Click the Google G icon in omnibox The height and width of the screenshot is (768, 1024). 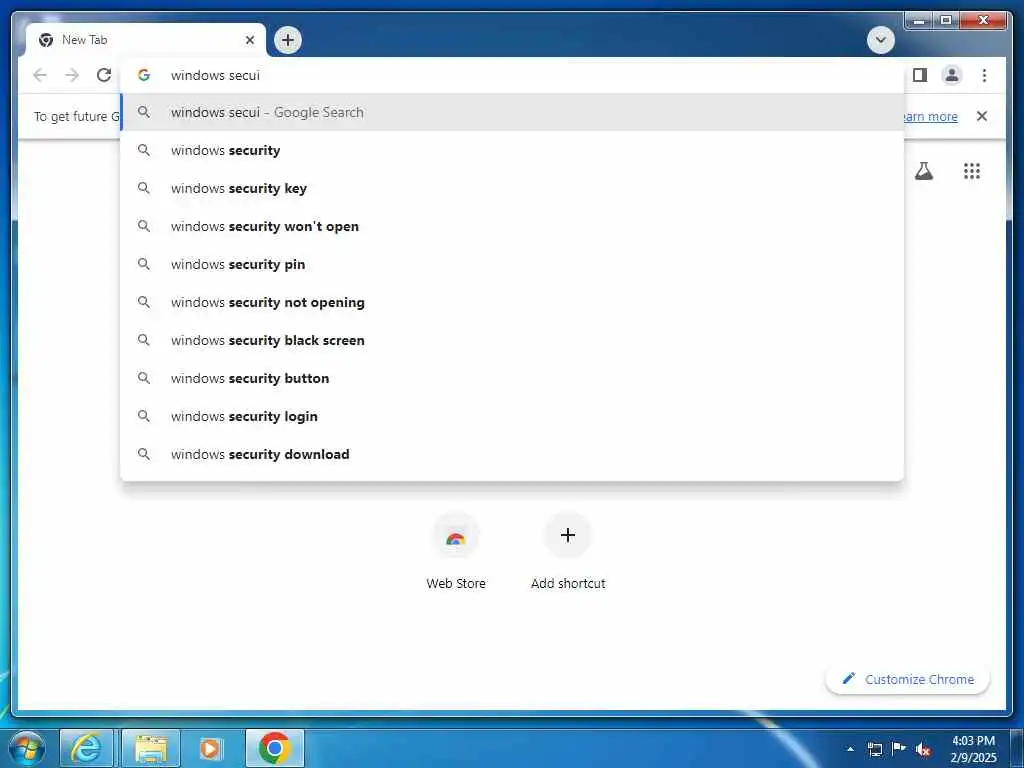[144, 75]
